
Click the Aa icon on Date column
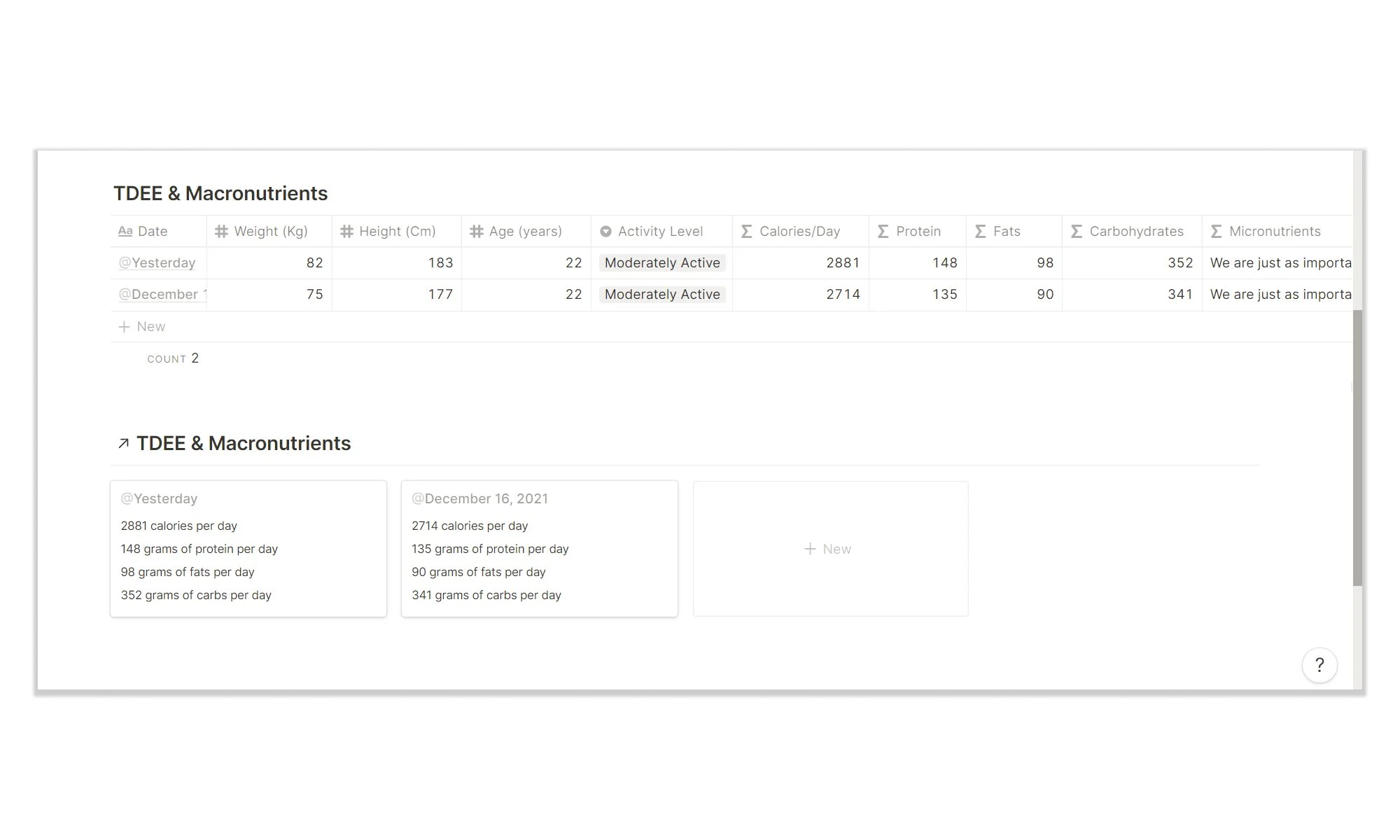pyautogui.click(x=125, y=232)
